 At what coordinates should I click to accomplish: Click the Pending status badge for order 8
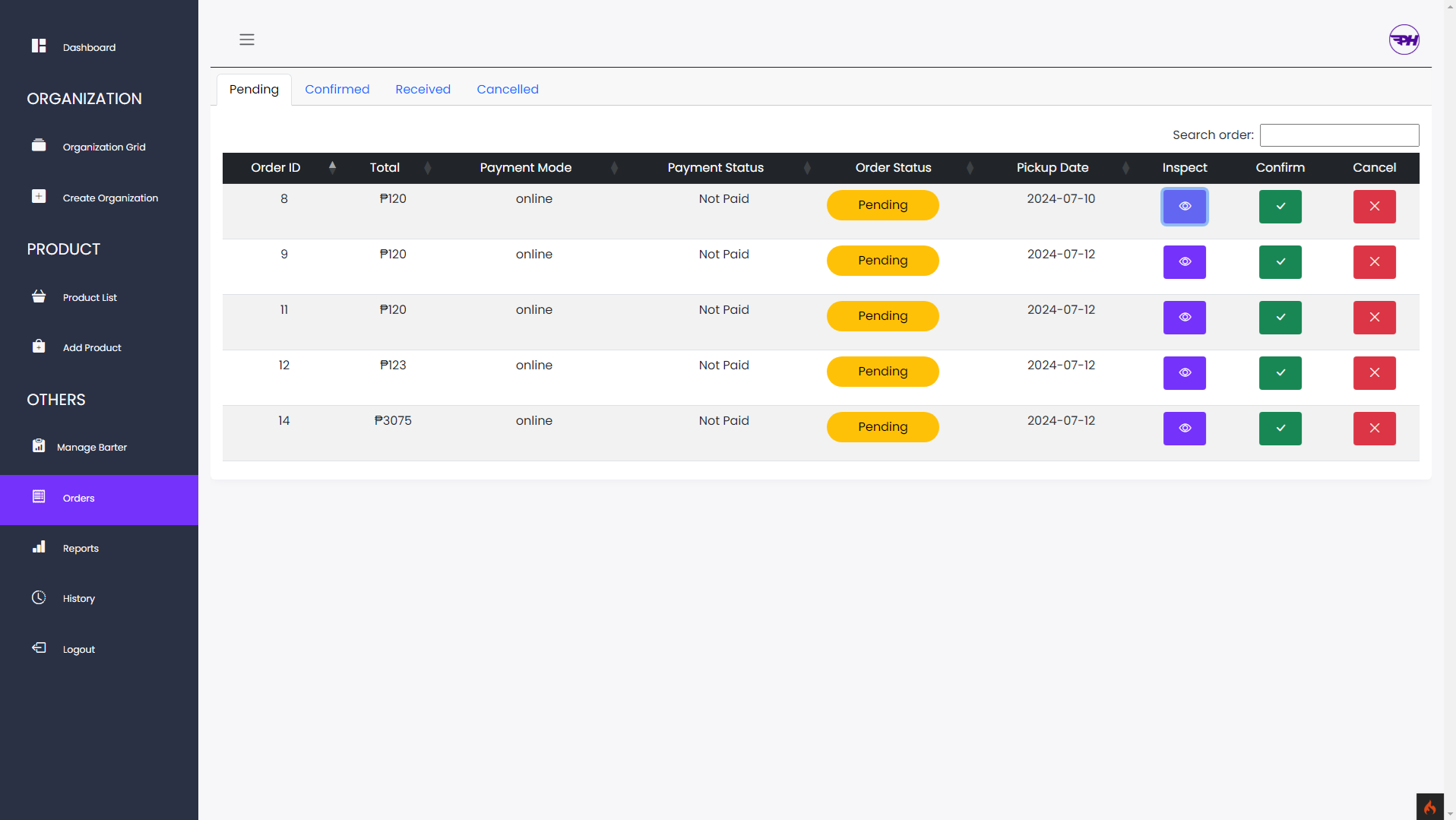click(882, 205)
